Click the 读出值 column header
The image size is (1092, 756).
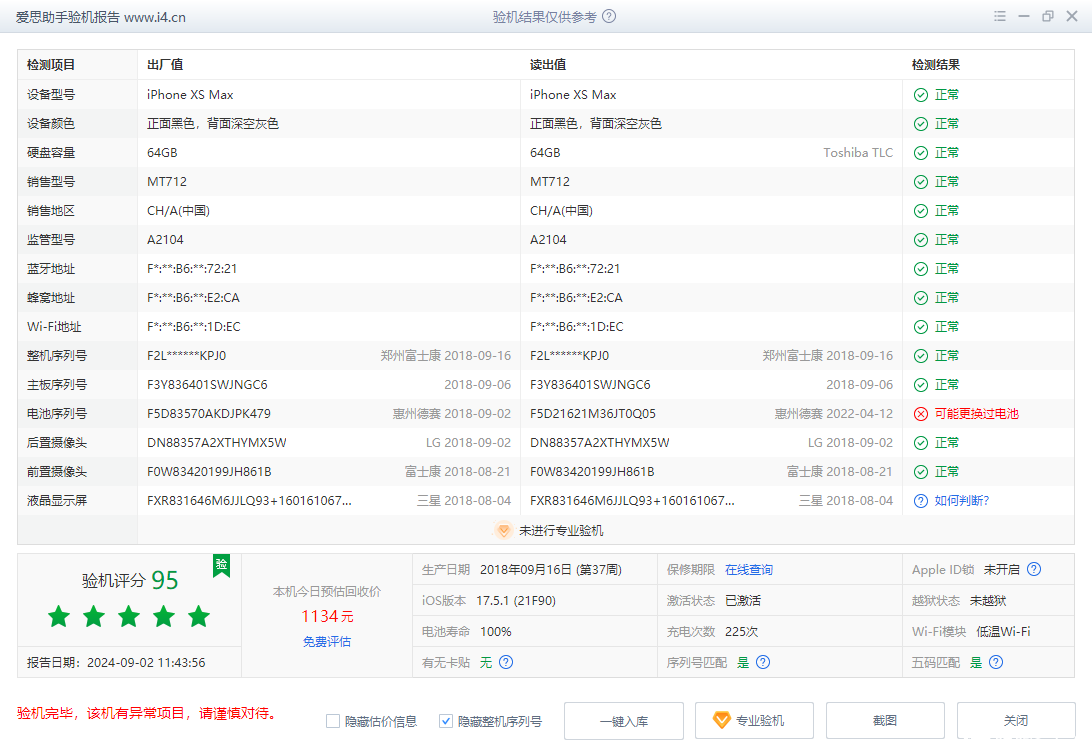[x=548, y=65]
